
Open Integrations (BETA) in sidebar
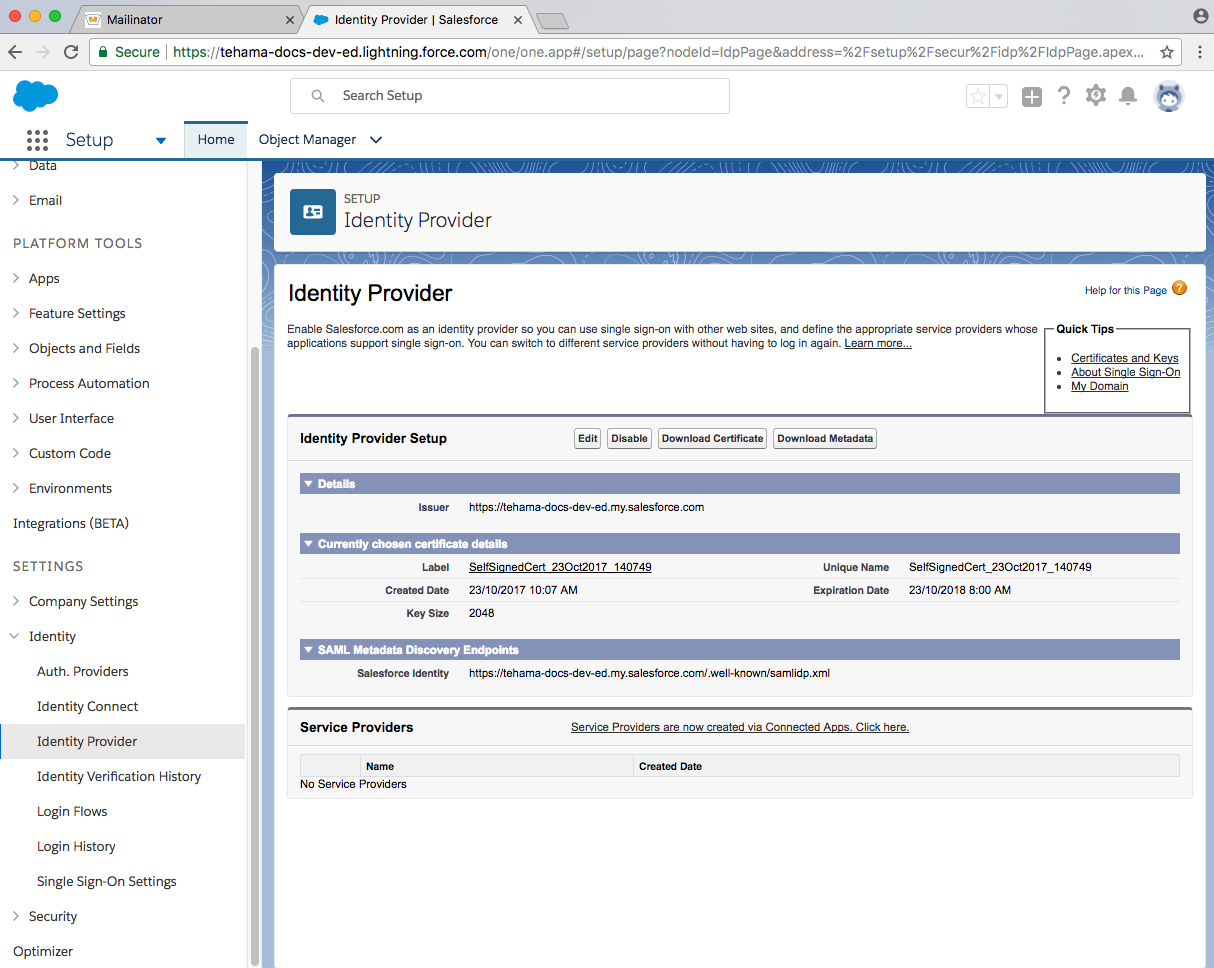[x=71, y=523]
